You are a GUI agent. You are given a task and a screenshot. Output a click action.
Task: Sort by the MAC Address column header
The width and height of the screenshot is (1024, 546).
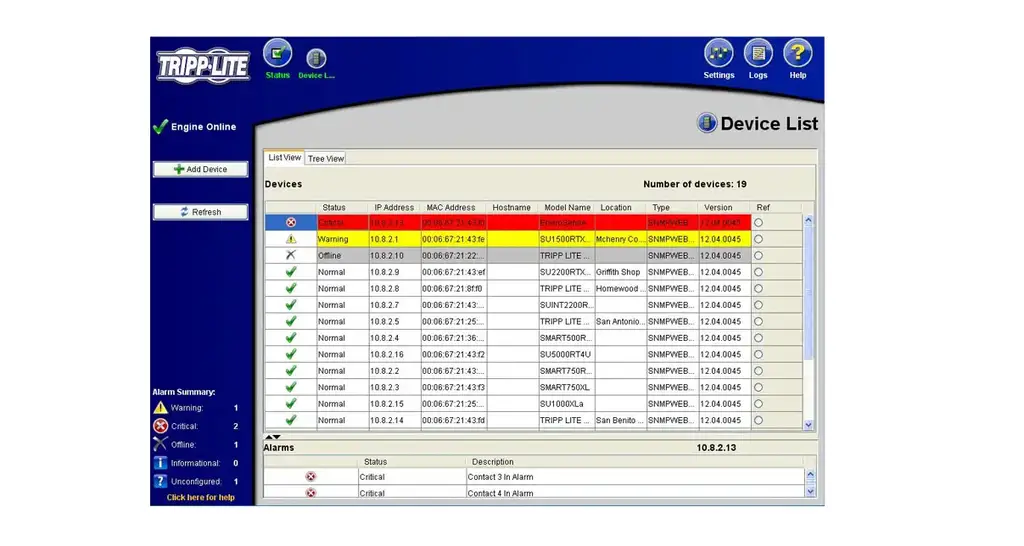tap(451, 207)
